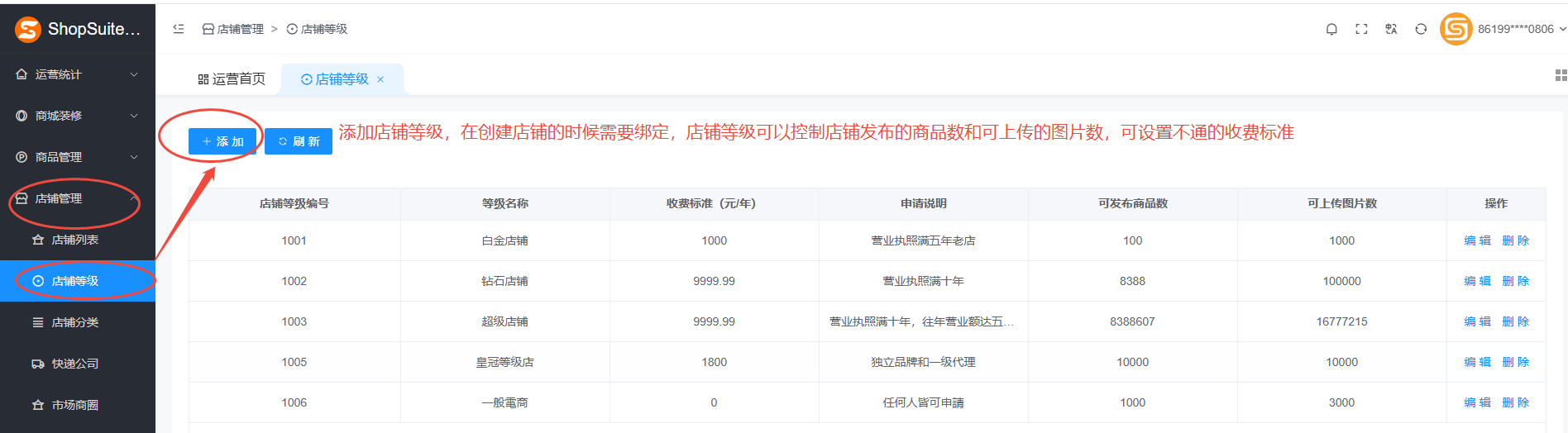The height and width of the screenshot is (433, 1568).
Task: Select 店铺分类 in the sidebar
Action: click(74, 322)
